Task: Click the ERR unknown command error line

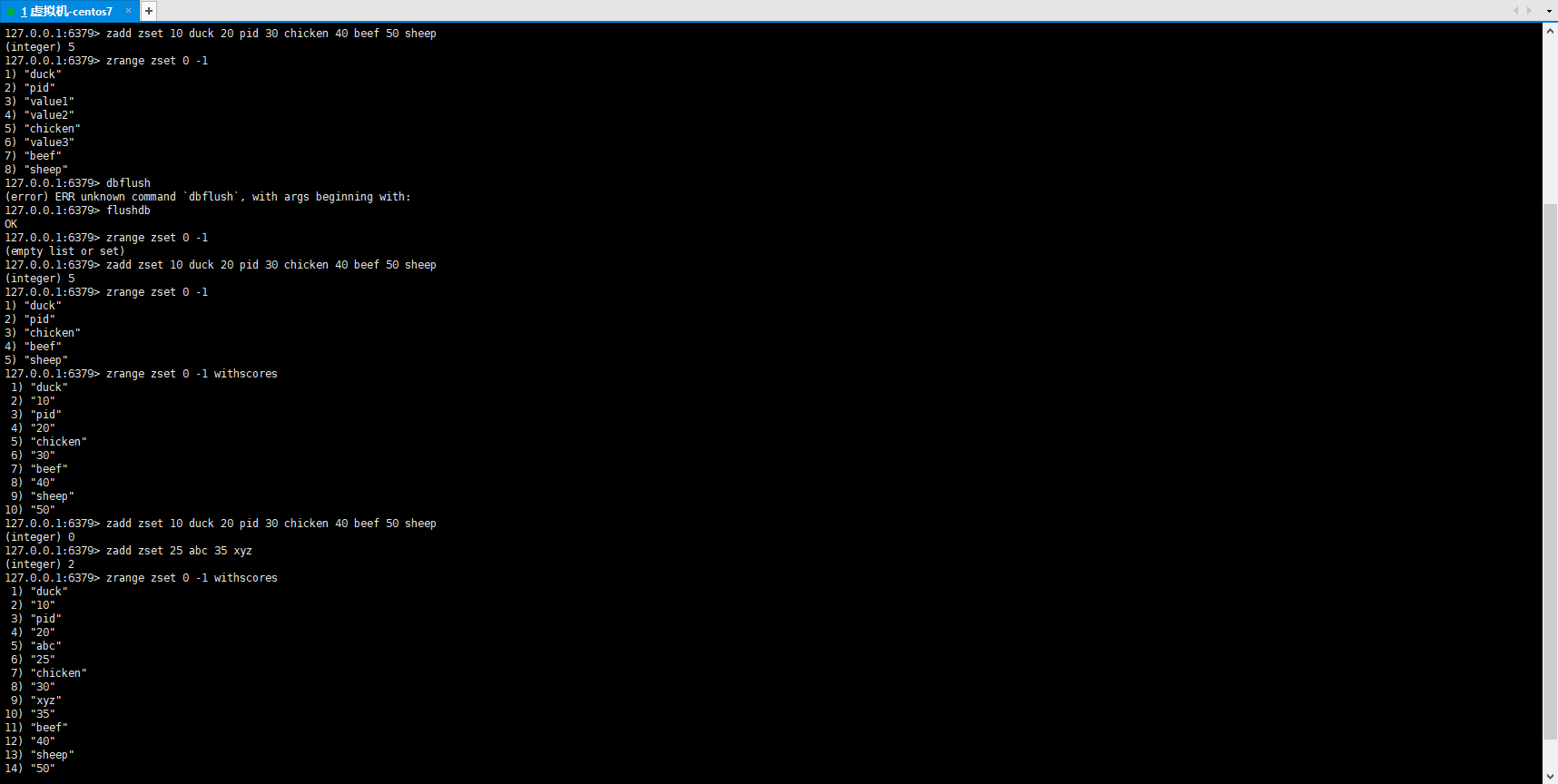Action: 208,197
